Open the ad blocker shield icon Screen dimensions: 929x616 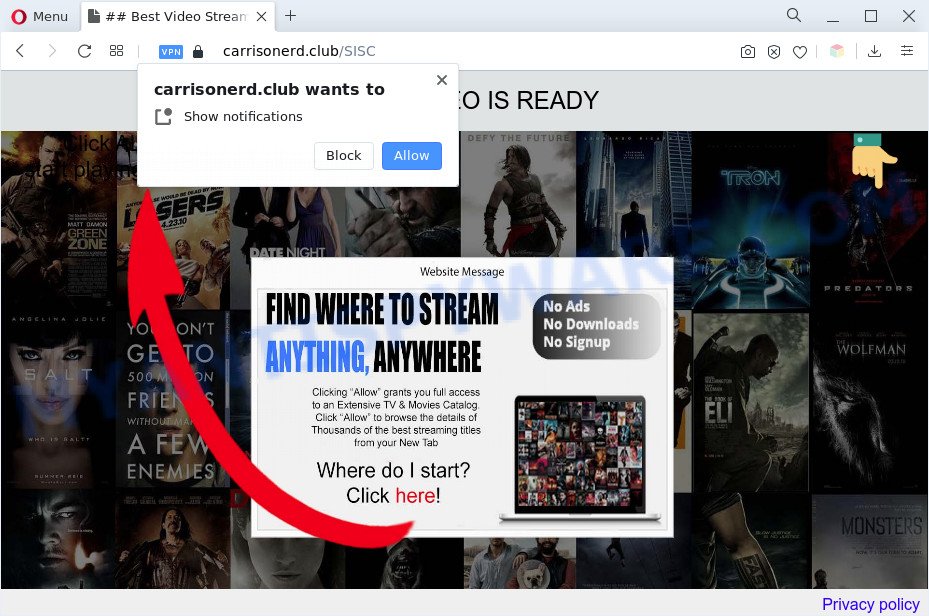pos(774,52)
